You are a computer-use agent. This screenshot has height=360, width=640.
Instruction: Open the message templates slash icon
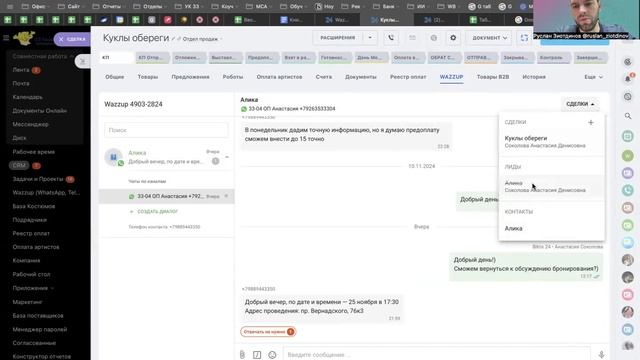click(257, 355)
